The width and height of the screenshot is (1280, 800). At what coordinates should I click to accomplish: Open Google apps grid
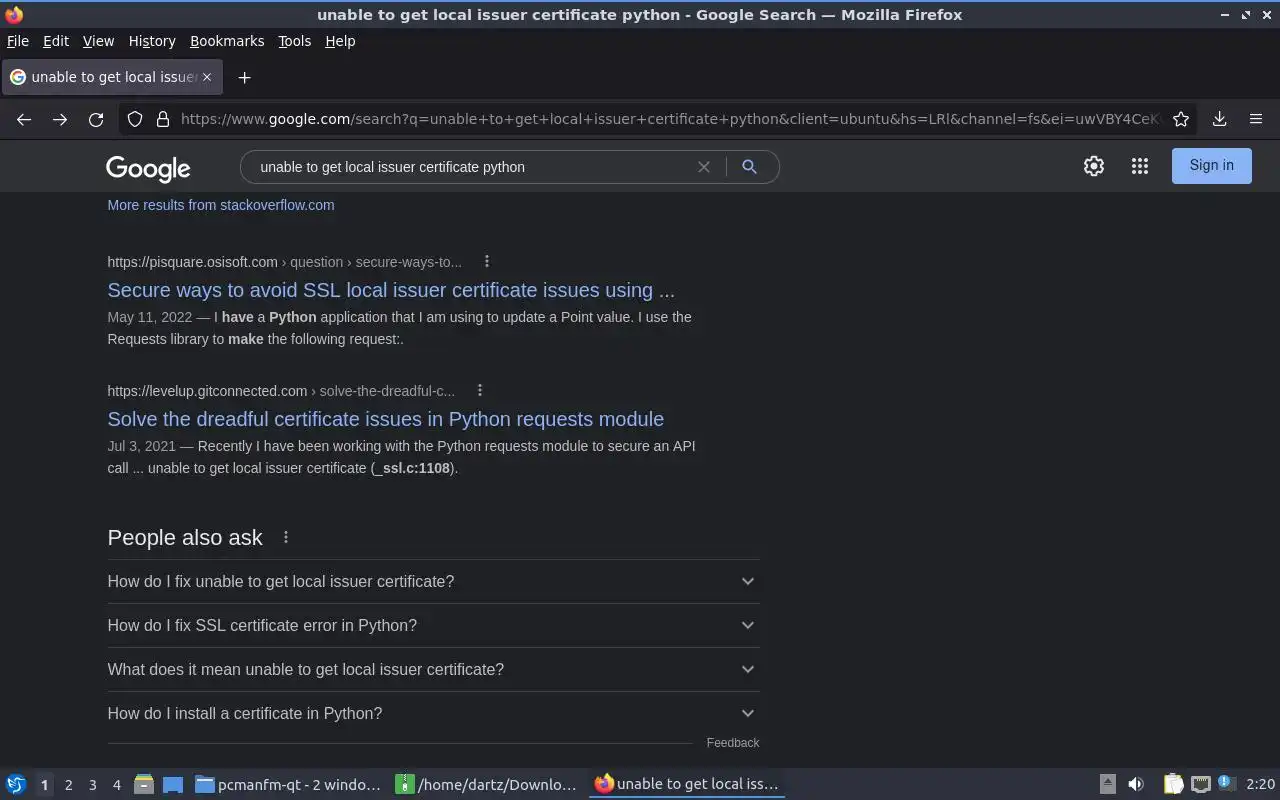tap(1140, 166)
